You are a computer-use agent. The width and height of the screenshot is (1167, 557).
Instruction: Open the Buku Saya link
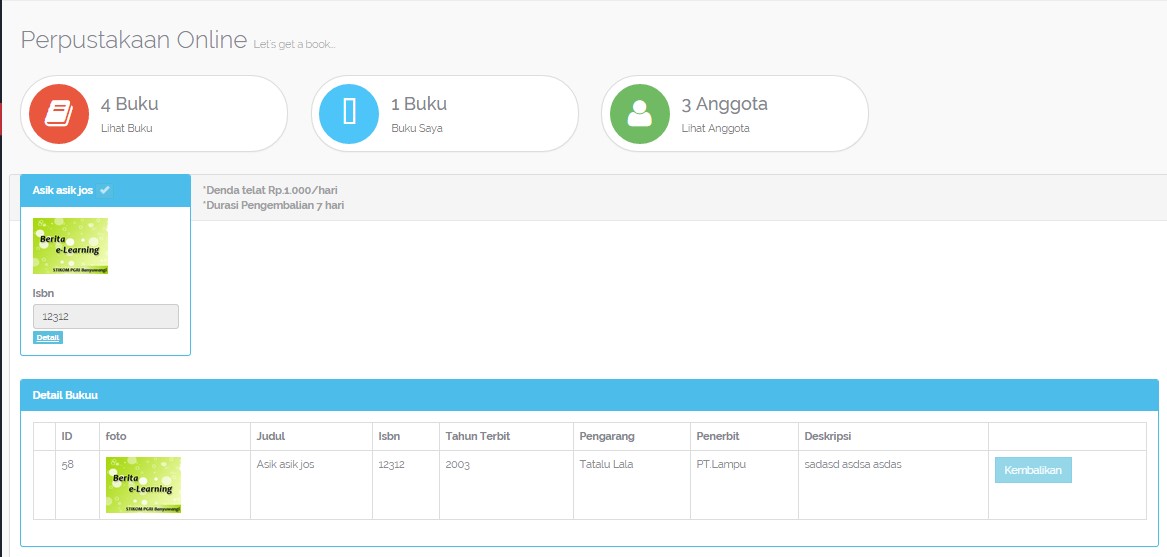[417, 128]
